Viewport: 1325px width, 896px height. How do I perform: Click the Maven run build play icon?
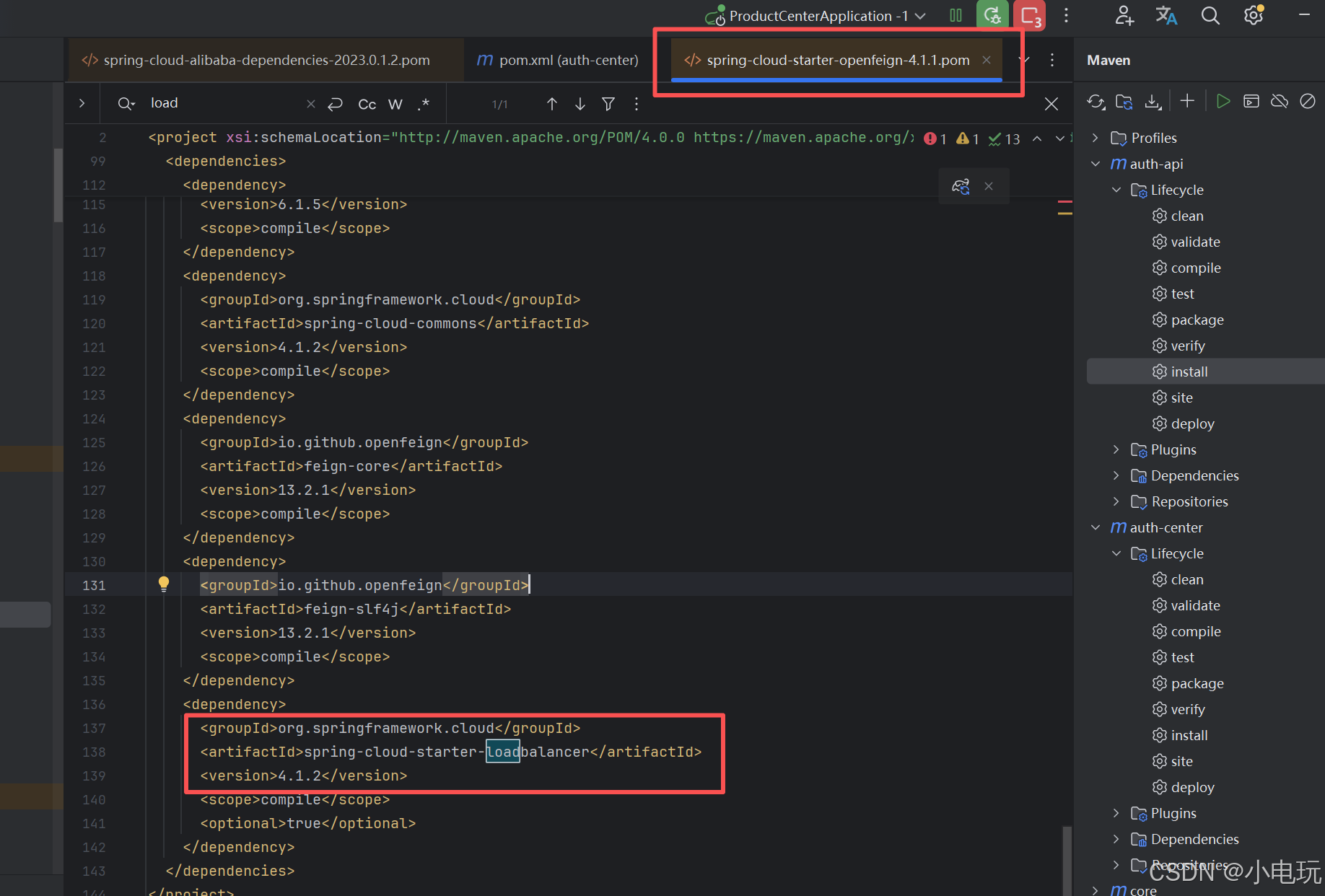1223,101
